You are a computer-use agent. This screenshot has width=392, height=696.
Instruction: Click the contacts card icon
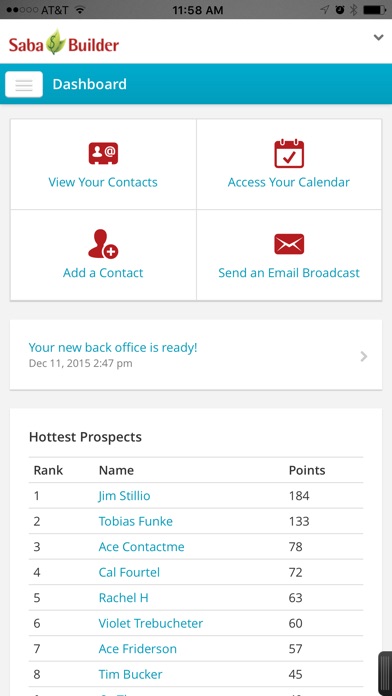tap(103, 154)
